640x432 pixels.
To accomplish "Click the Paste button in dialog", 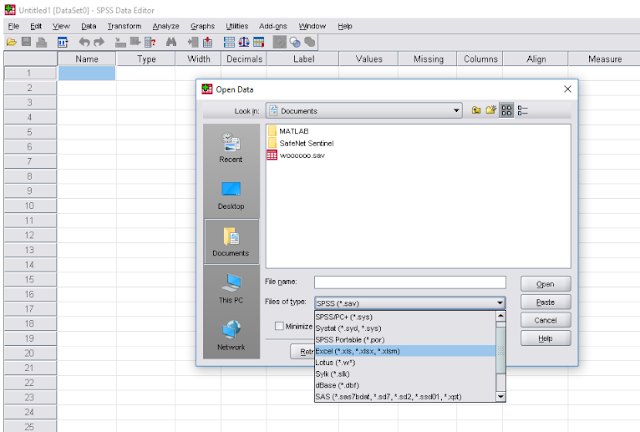I will (545, 302).
